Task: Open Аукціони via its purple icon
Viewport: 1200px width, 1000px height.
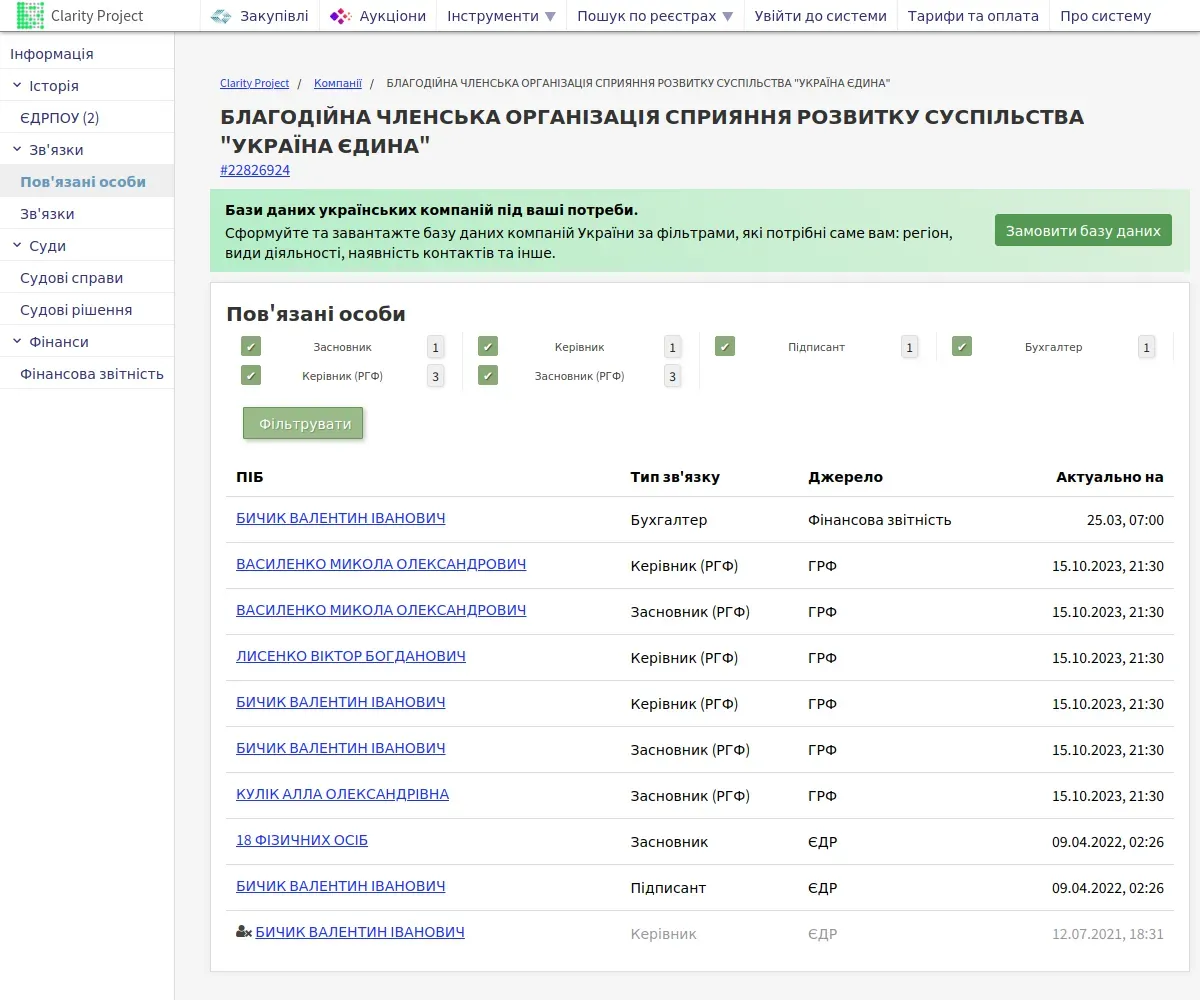Action: 340,16
